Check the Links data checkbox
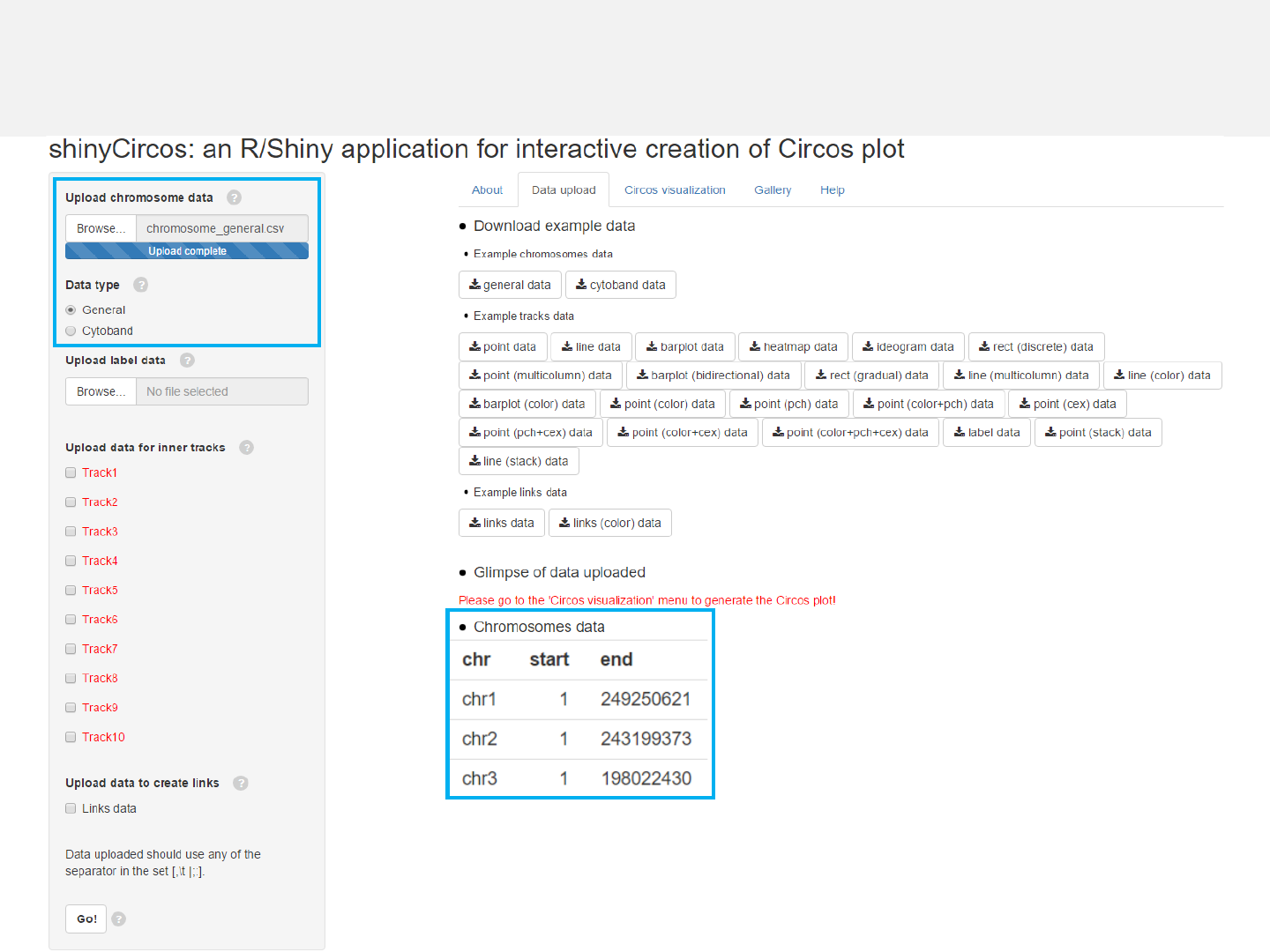The height and width of the screenshot is (952, 1270). coord(71,808)
